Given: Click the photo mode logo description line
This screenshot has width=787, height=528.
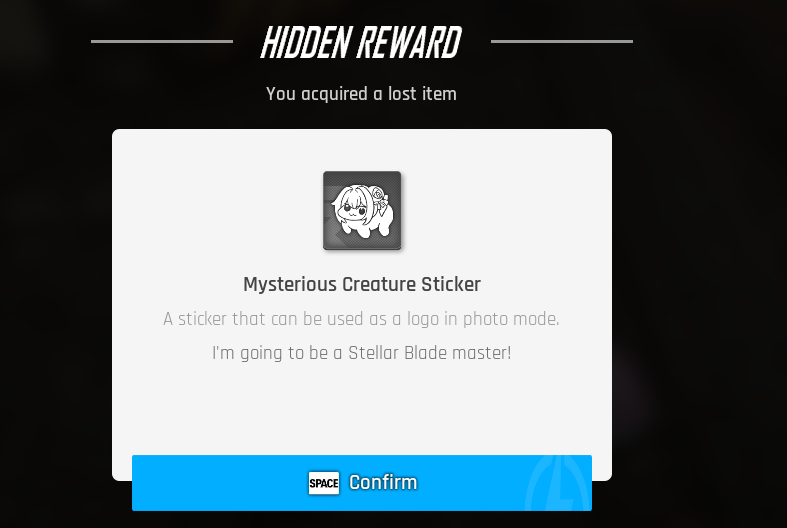Looking at the screenshot, I should pos(361,319).
